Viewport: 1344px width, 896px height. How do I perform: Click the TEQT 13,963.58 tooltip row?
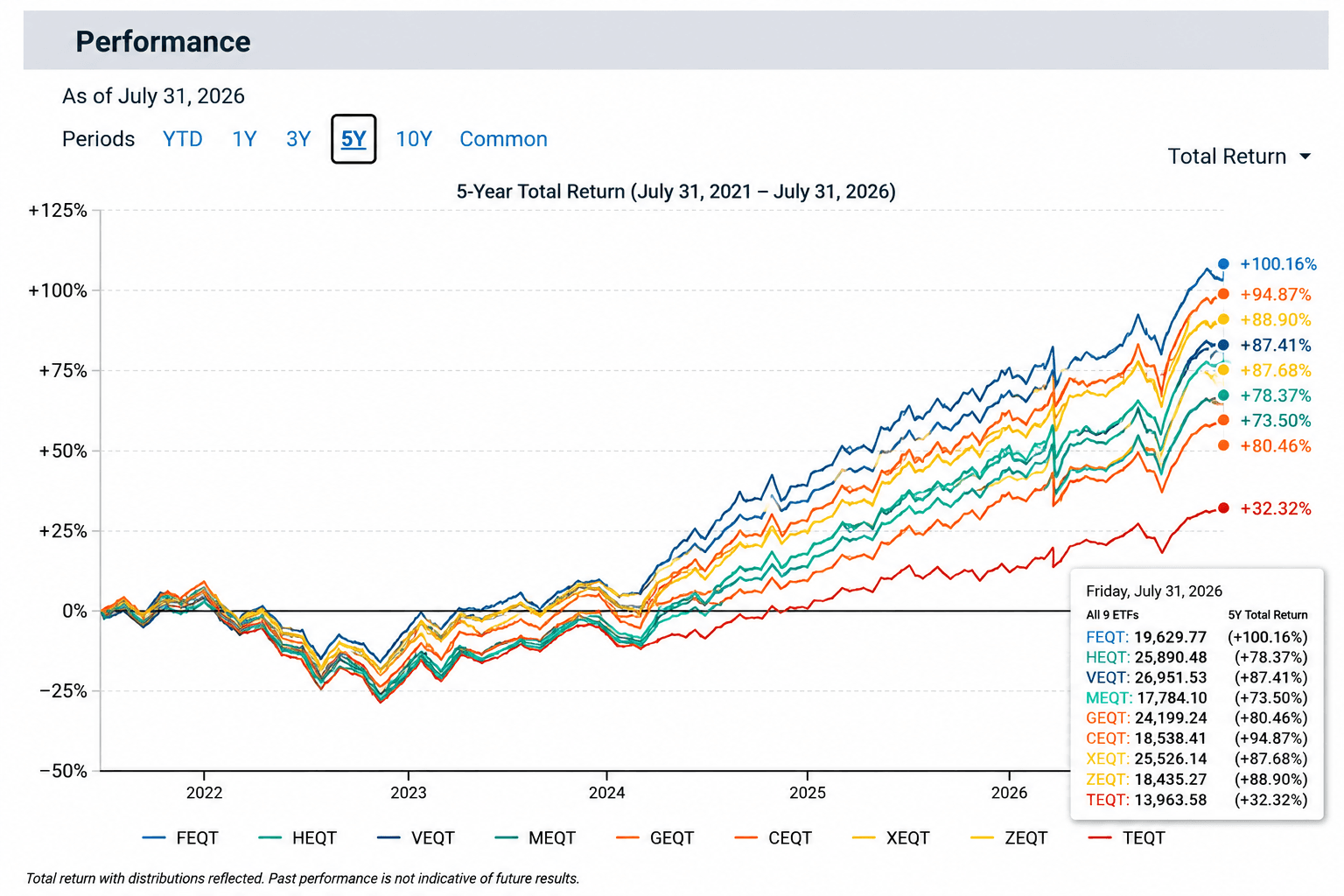click(1197, 801)
